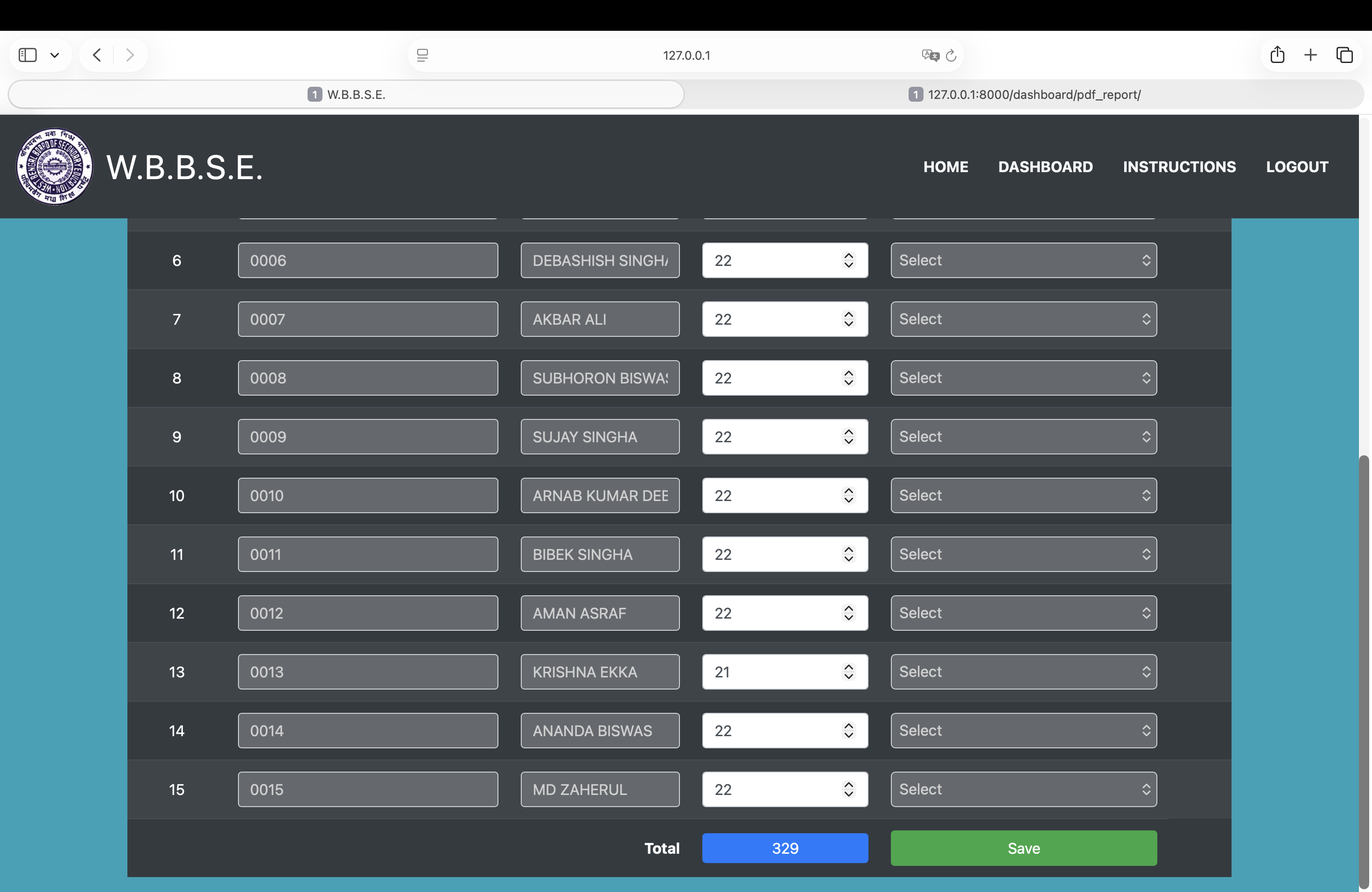The width and height of the screenshot is (1372, 892).
Task: Open the Select dropdown for MD ZAHERUL
Action: (1023, 789)
